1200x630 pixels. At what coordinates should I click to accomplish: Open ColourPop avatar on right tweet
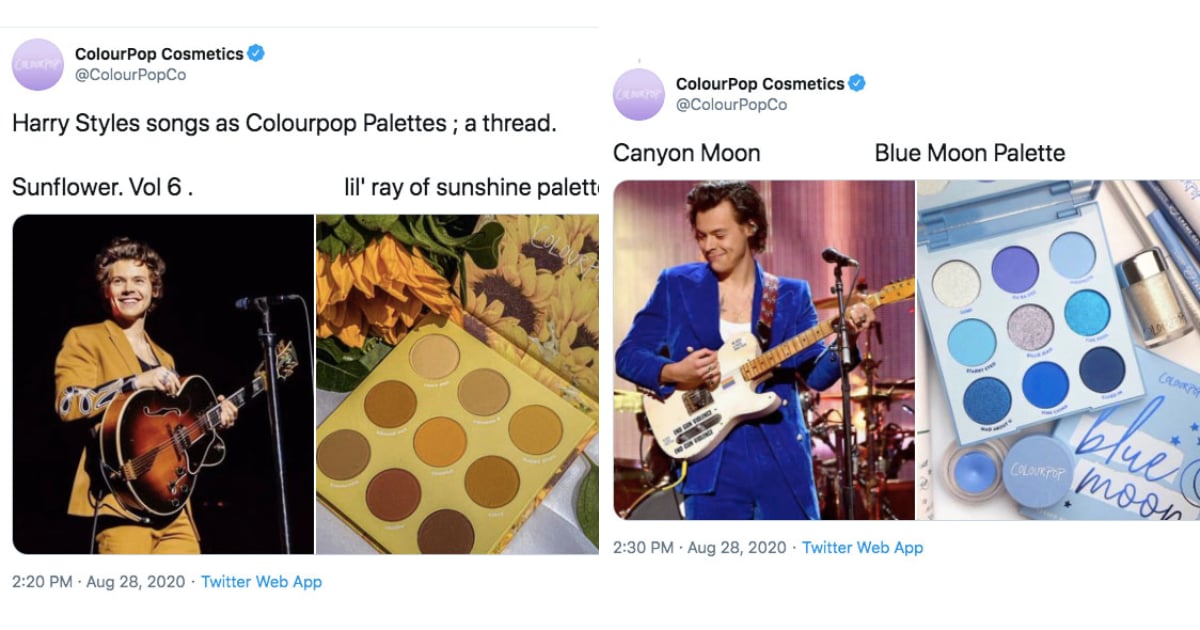click(639, 94)
